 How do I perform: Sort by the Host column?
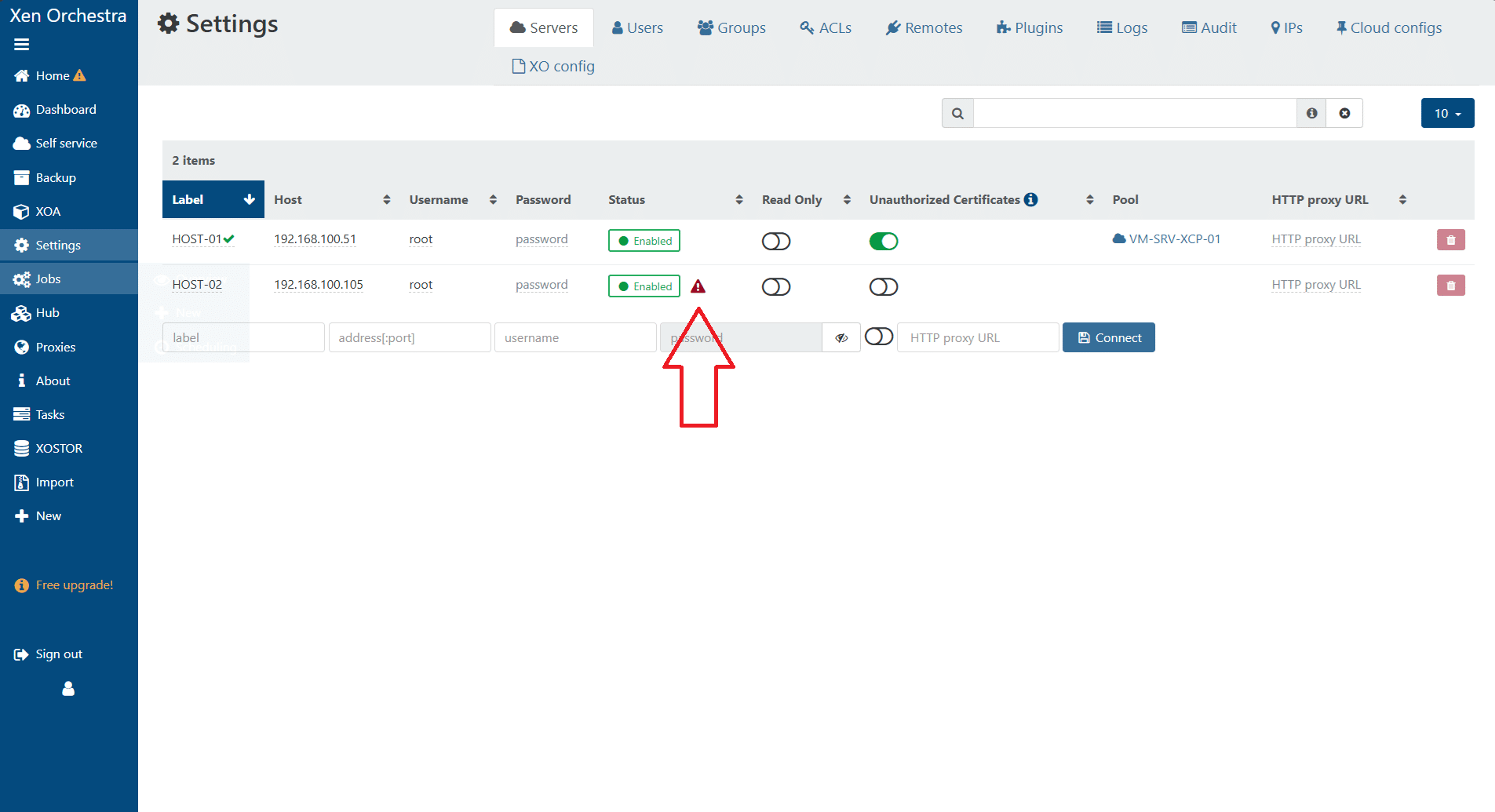coord(332,199)
